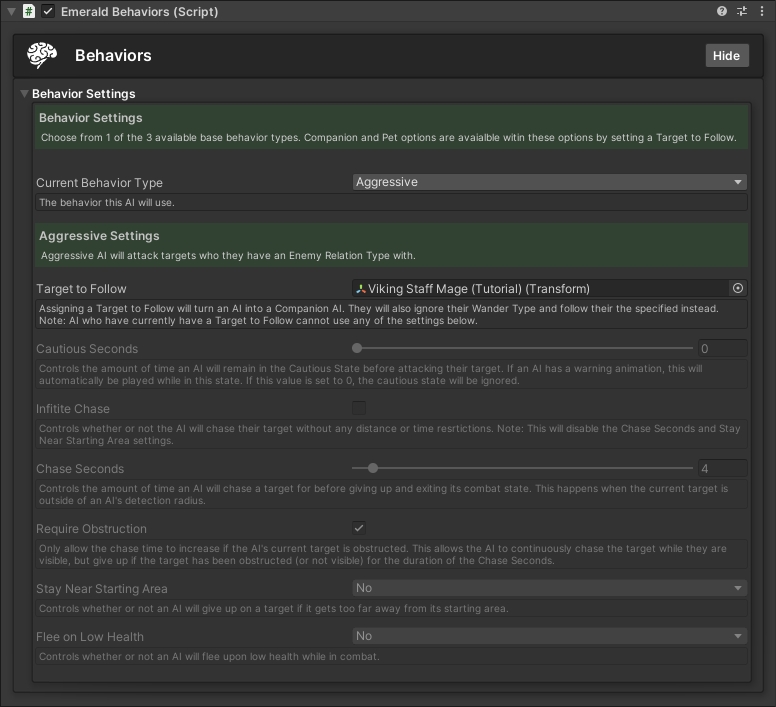Disable the Emerald Behaviors component checkbox
The width and height of the screenshot is (776, 707).
(x=48, y=11)
